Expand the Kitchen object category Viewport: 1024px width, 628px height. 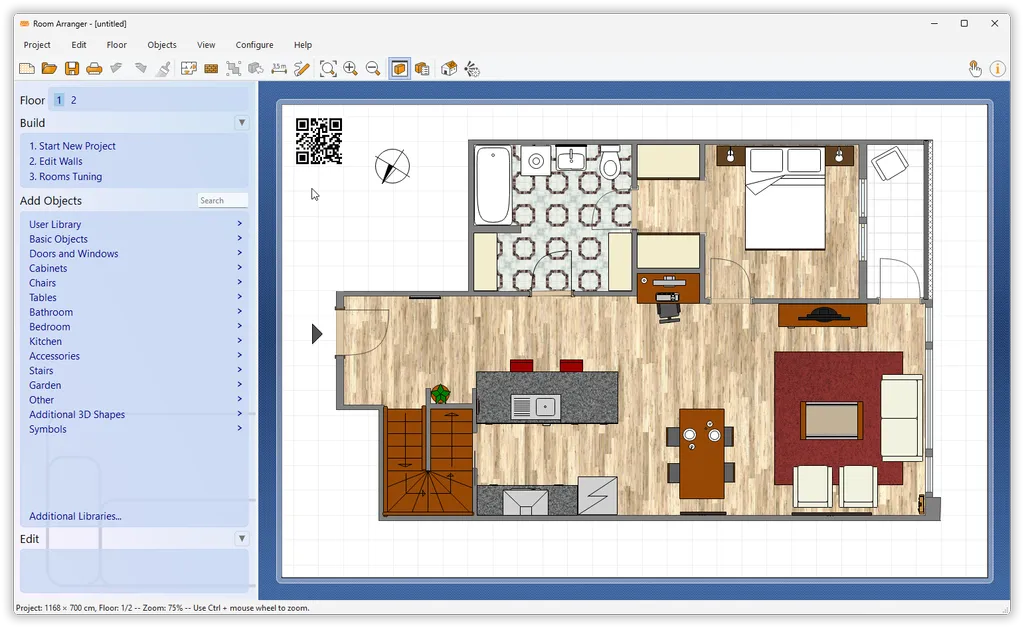tap(135, 341)
